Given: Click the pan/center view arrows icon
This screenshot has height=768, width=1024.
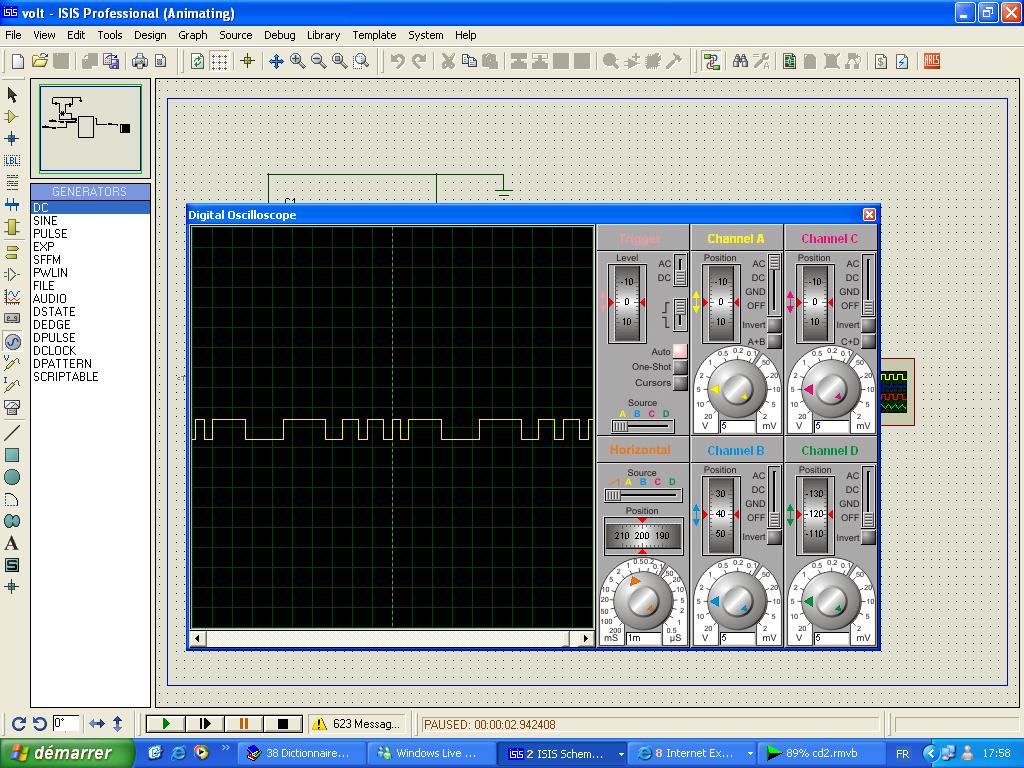Looking at the screenshot, I should [x=276, y=61].
